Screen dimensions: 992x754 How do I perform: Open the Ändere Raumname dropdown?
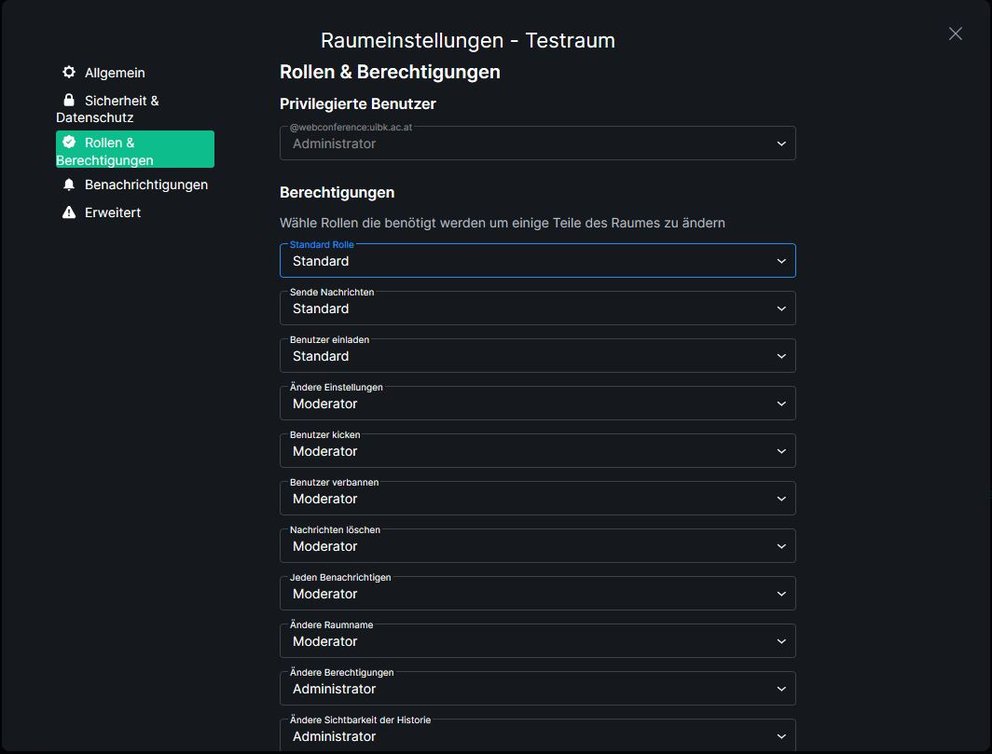pos(783,641)
